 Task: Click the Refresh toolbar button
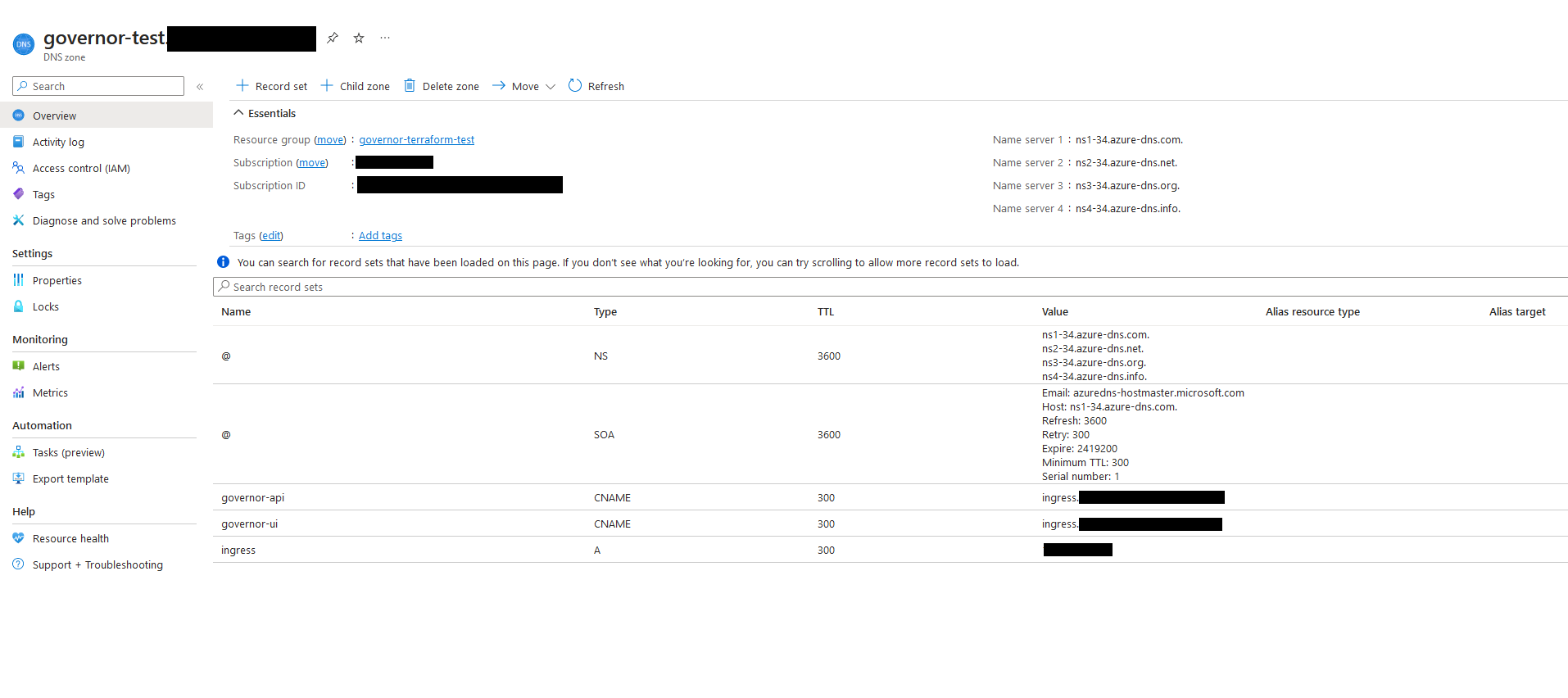coord(596,86)
